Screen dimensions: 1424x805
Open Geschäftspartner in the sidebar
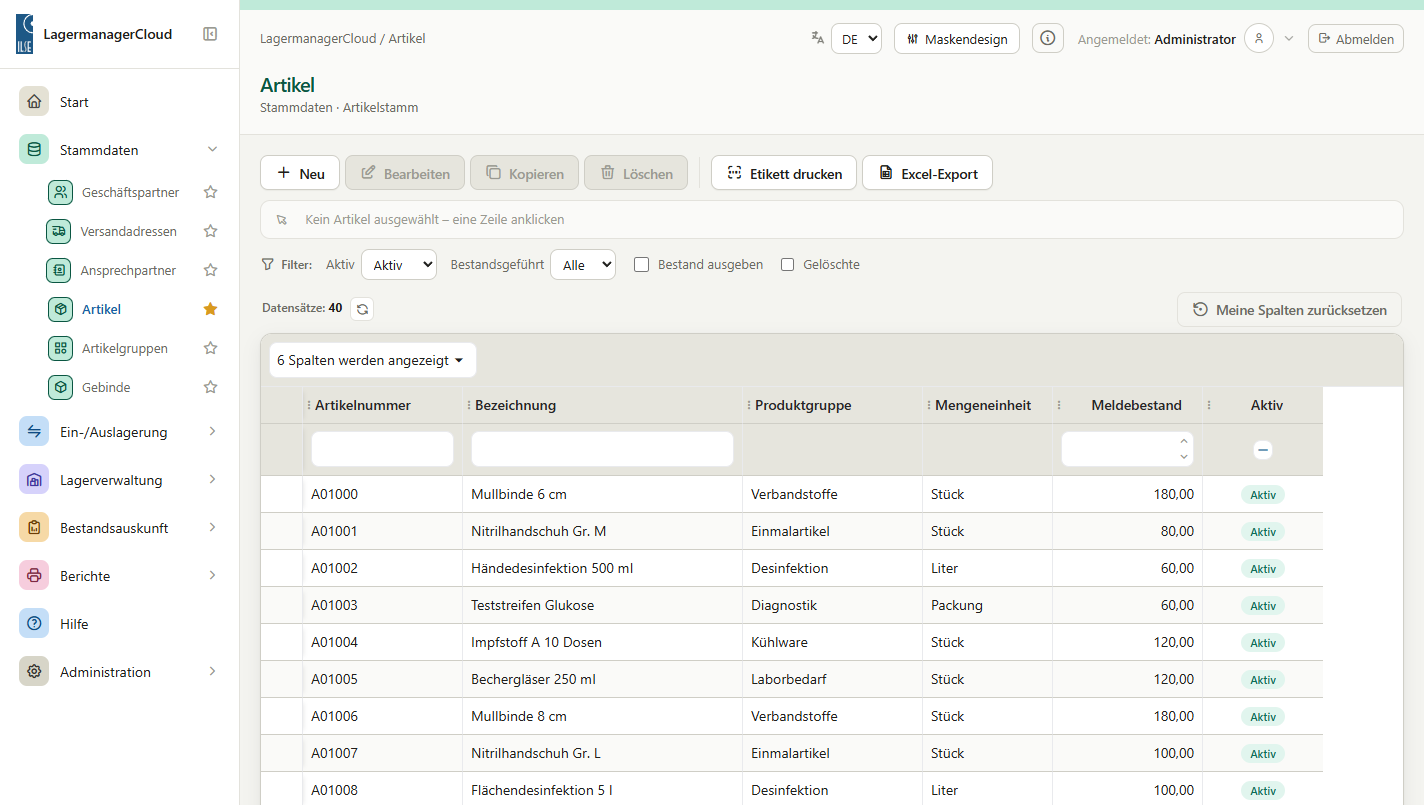click(131, 192)
